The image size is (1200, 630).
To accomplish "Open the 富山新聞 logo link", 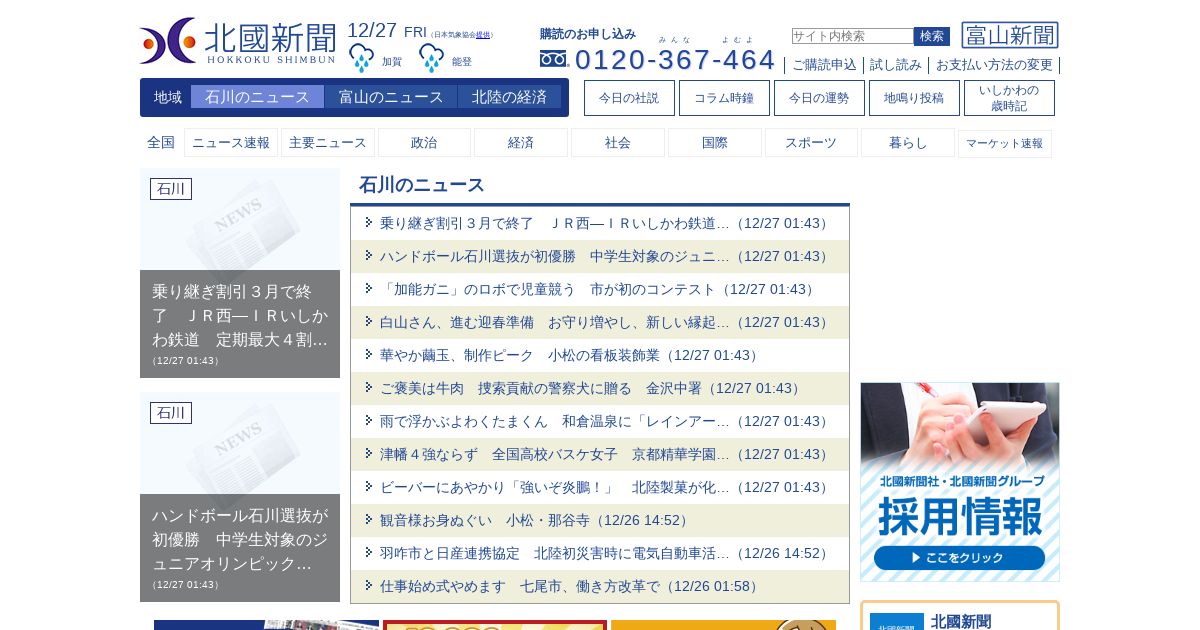I will [x=1010, y=35].
